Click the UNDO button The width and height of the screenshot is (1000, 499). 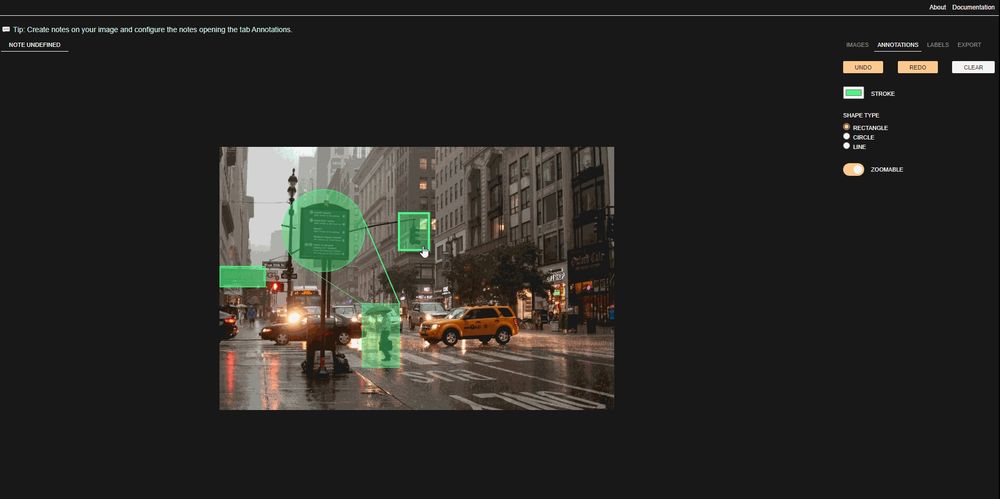click(863, 67)
